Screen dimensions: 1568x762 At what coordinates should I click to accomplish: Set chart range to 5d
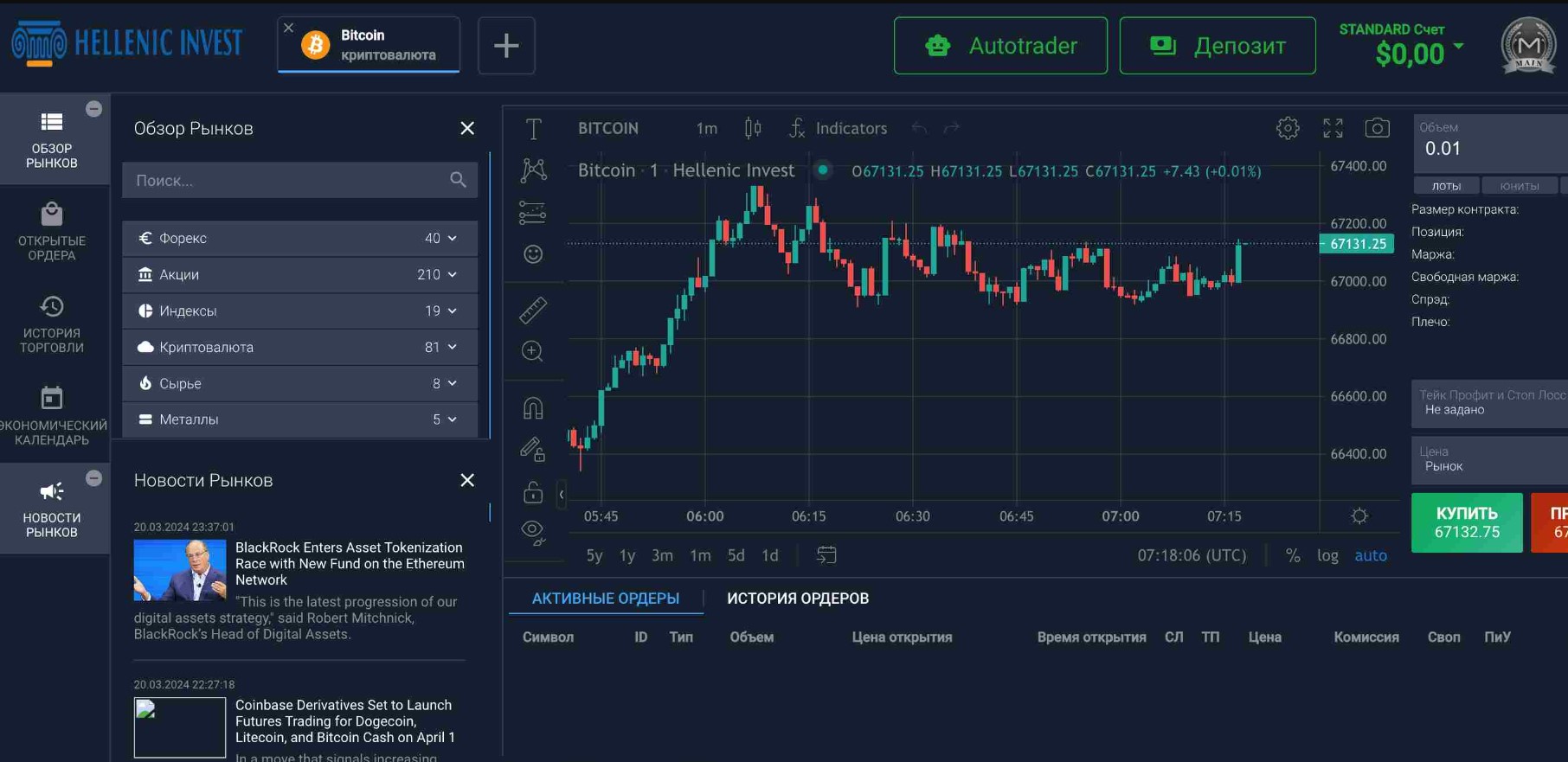(736, 555)
